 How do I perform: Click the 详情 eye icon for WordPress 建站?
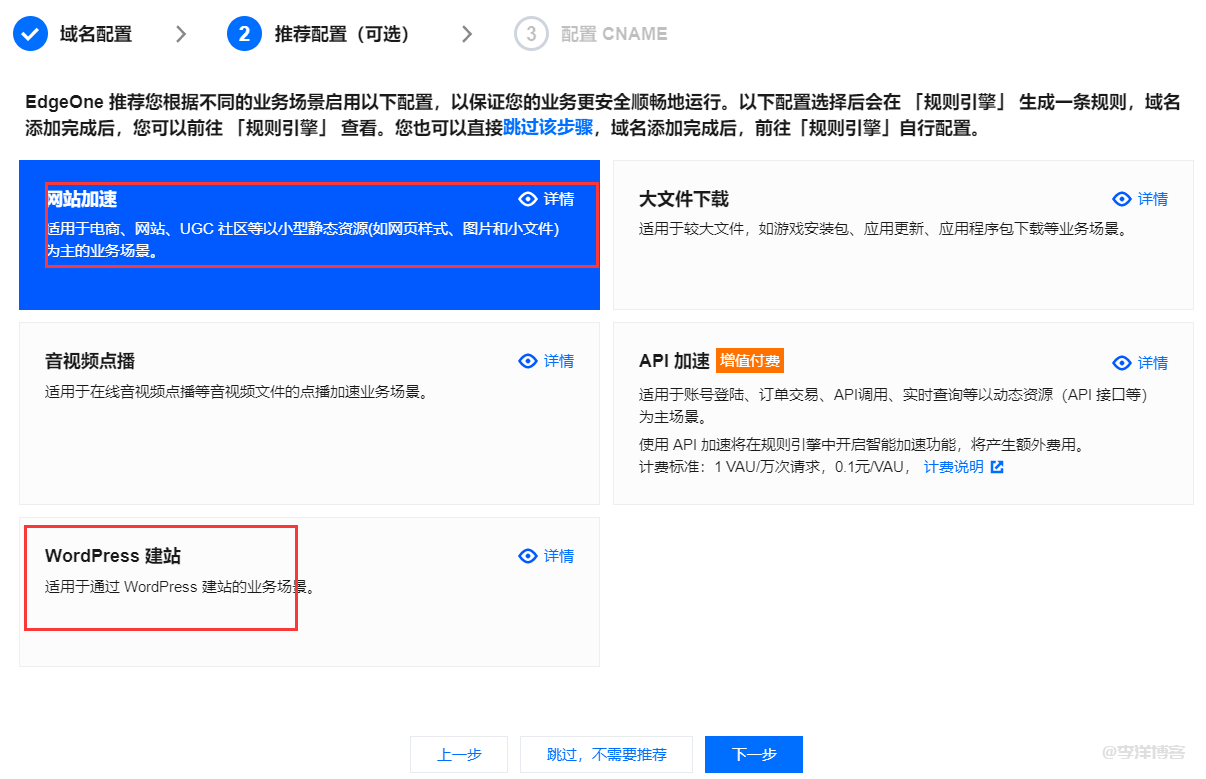coord(528,555)
